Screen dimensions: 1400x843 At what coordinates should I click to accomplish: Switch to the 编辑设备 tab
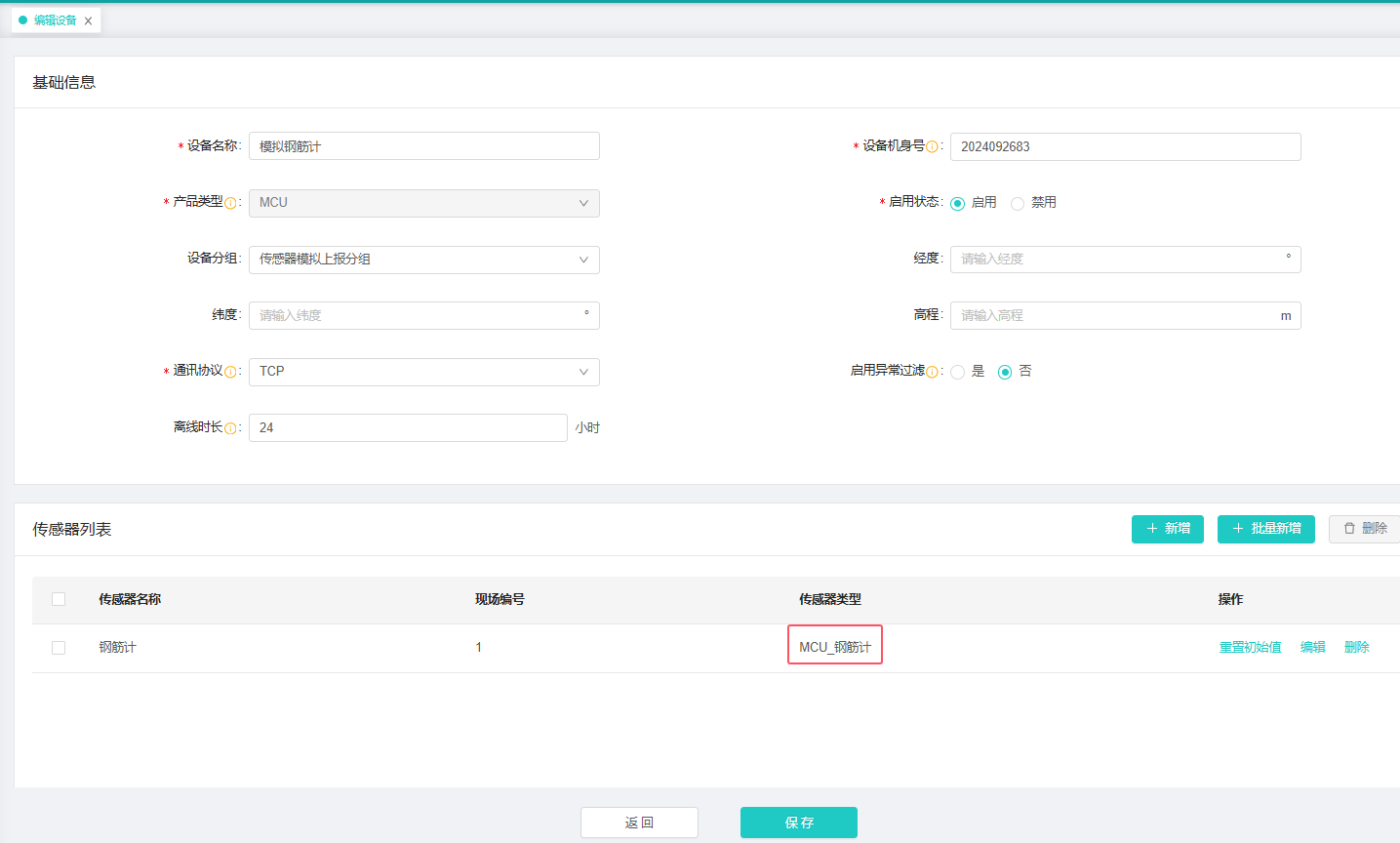pyautogui.click(x=54, y=20)
